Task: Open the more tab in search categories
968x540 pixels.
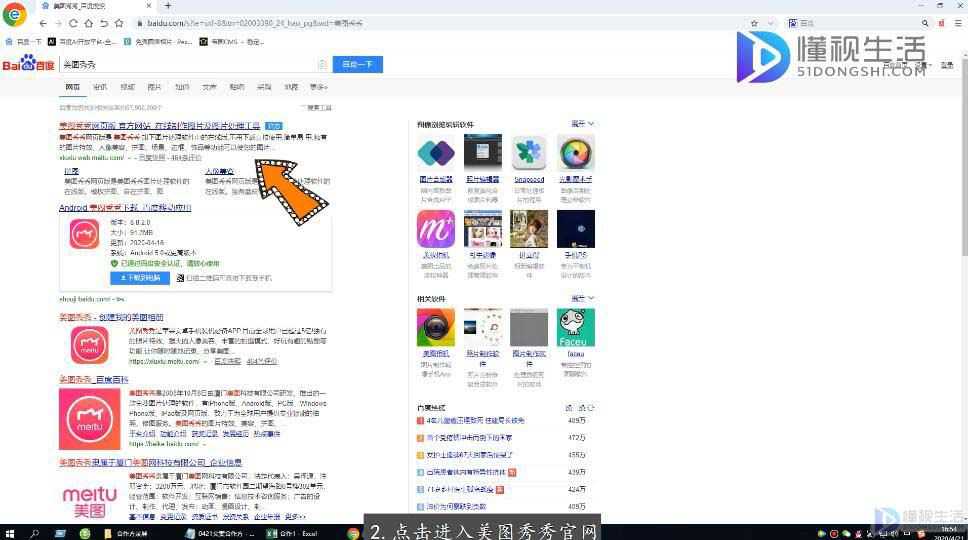Action: (x=319, y=87)
